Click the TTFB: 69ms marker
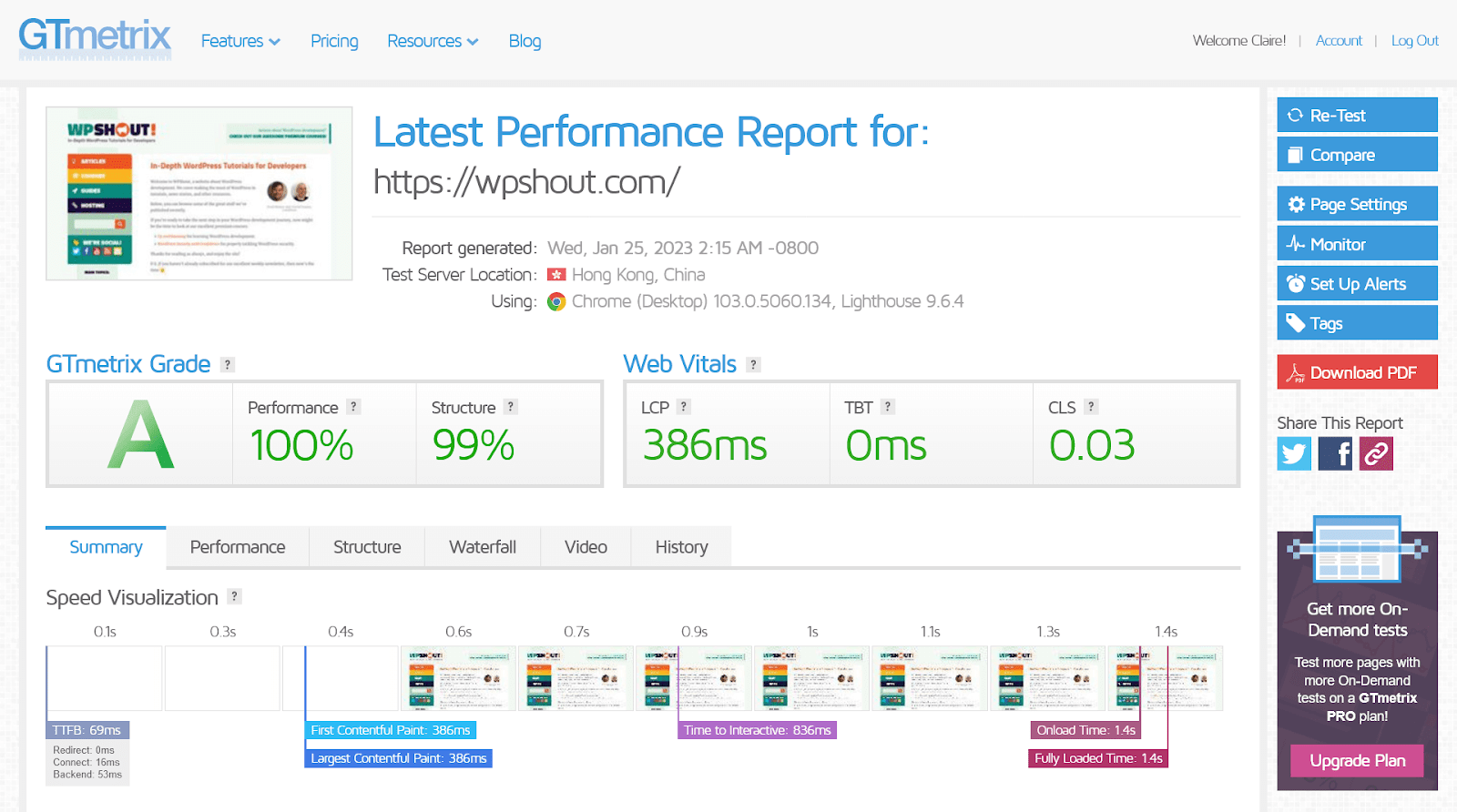 [x=87, y=730]
